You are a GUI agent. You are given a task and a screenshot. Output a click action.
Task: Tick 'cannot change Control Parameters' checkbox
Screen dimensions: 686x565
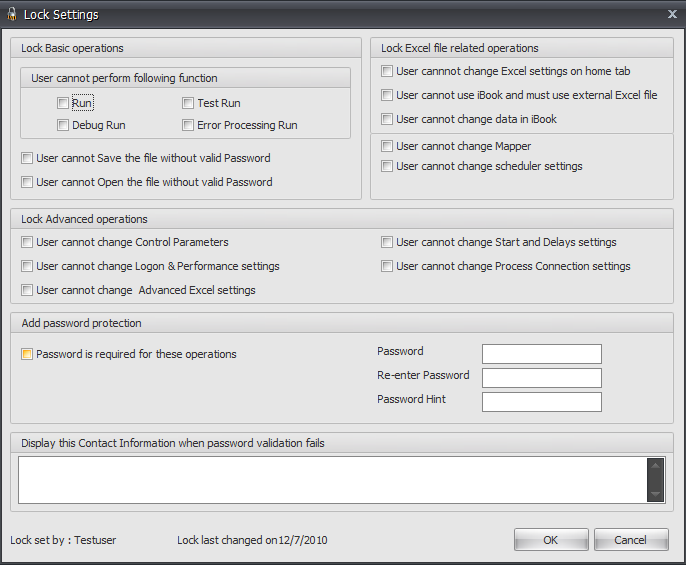point(27,242)
